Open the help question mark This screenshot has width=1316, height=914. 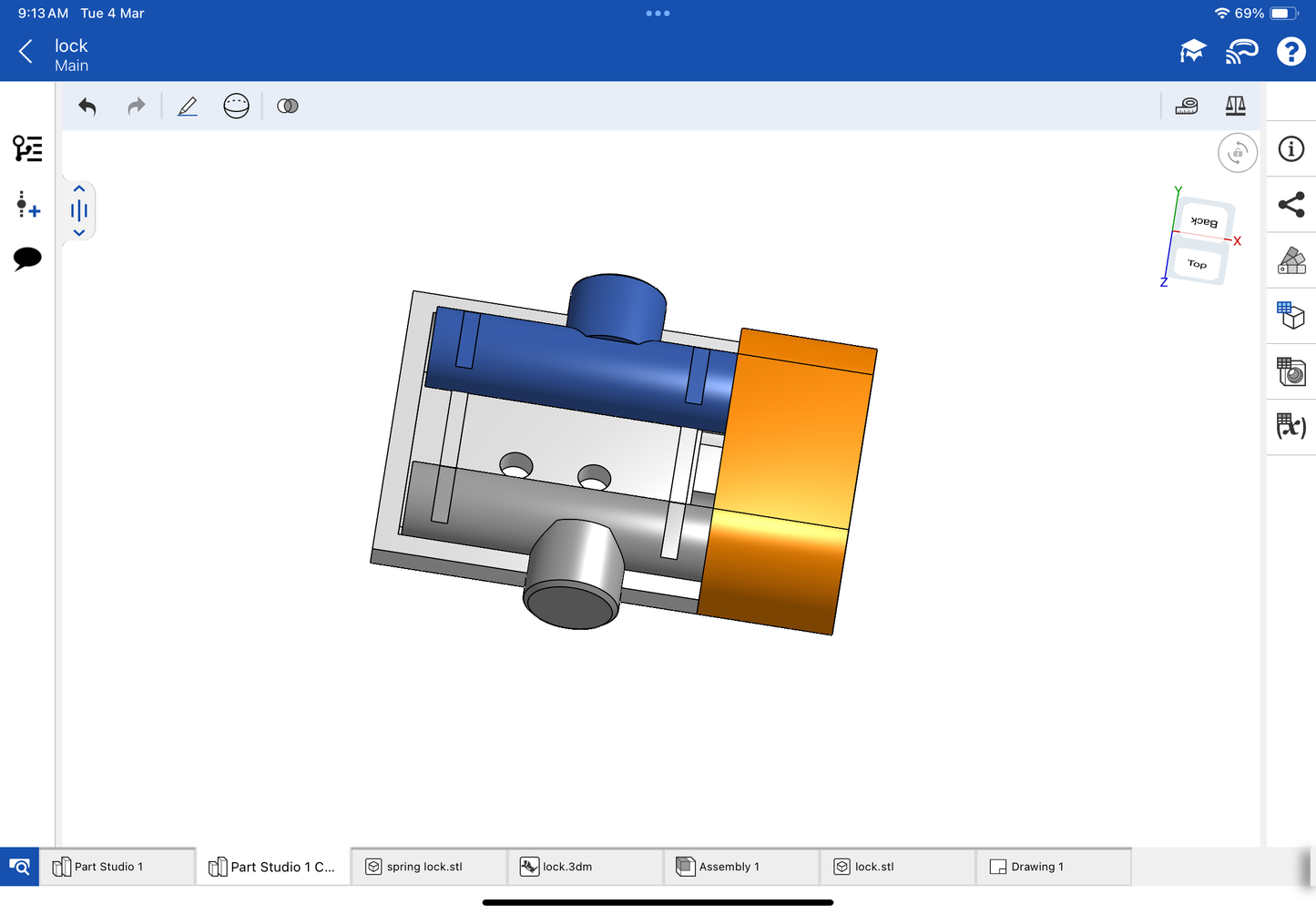1290,52
